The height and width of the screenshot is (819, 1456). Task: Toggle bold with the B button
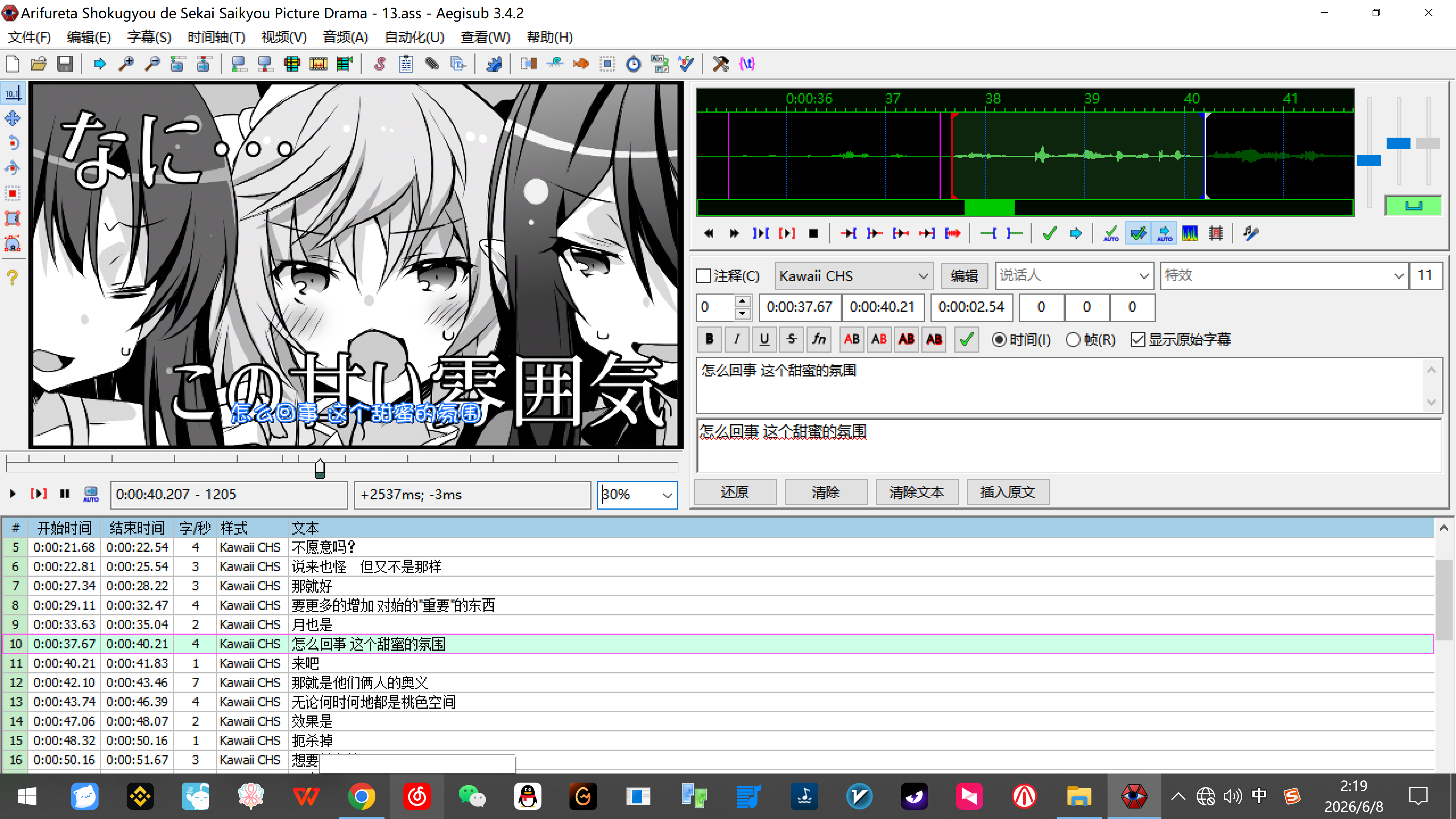tap(709, 340)
